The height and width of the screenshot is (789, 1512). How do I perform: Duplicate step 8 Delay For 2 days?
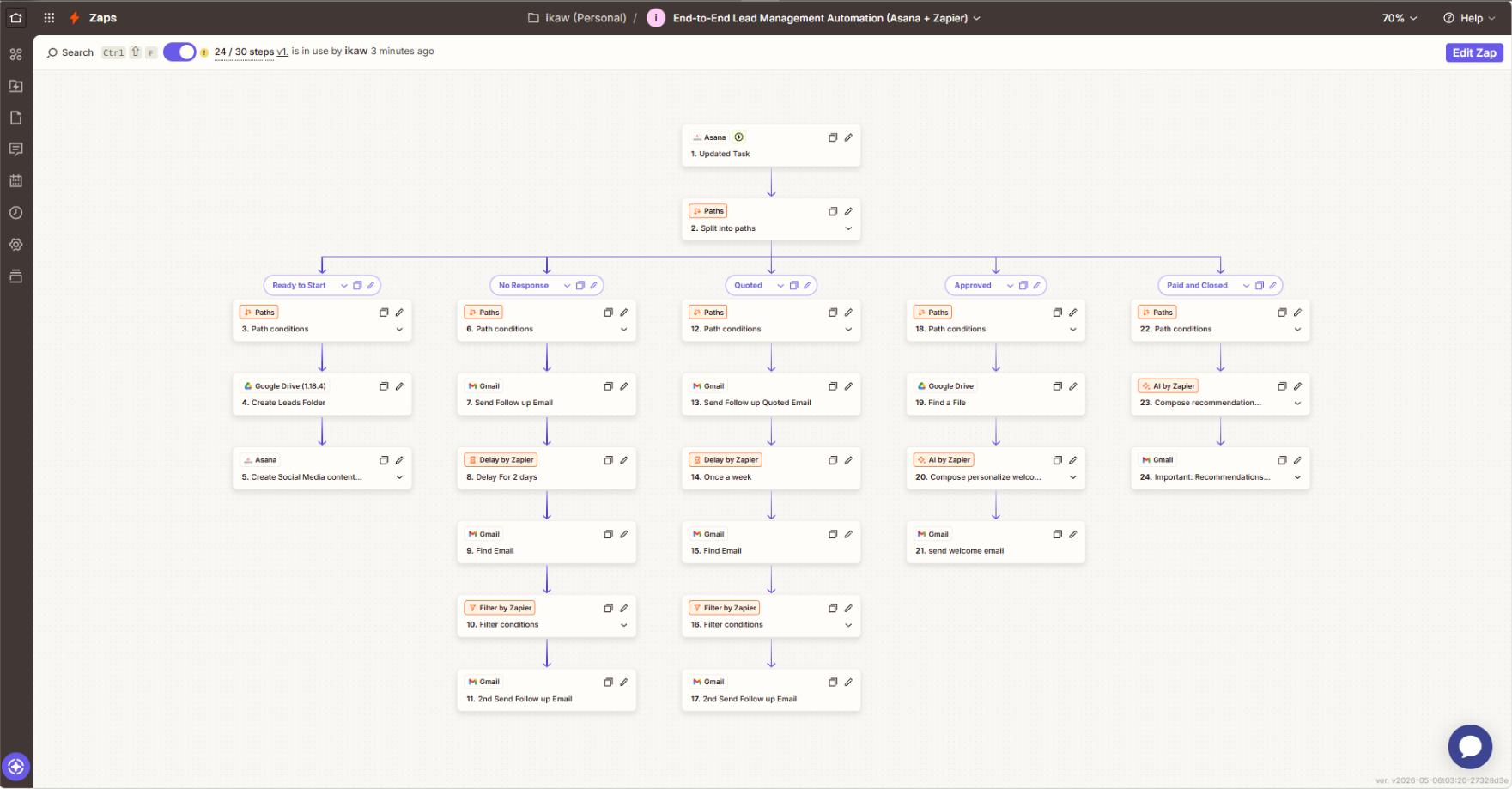tap(608, 460)
